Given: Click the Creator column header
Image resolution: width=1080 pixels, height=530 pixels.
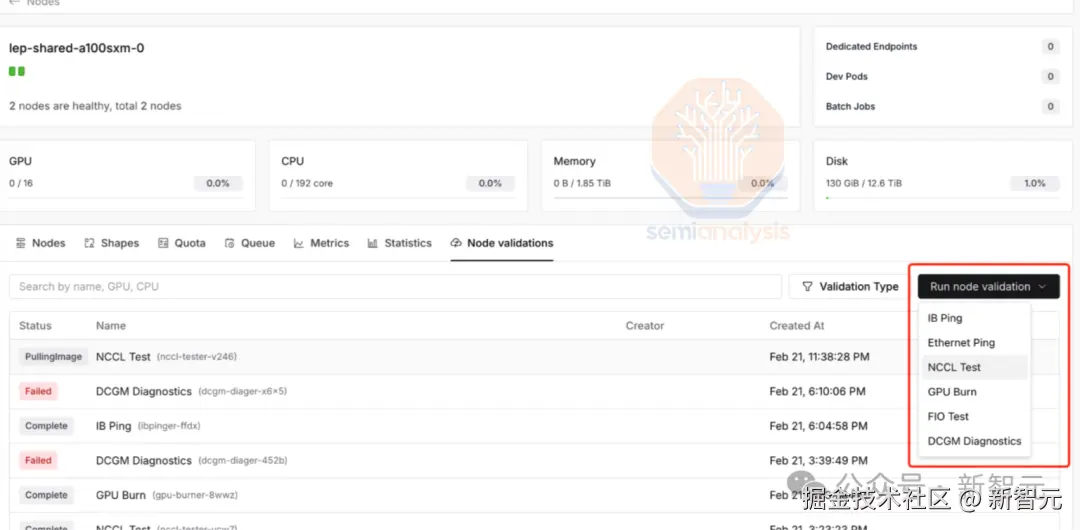Looking at the screenshot, I should coord(645,325).
